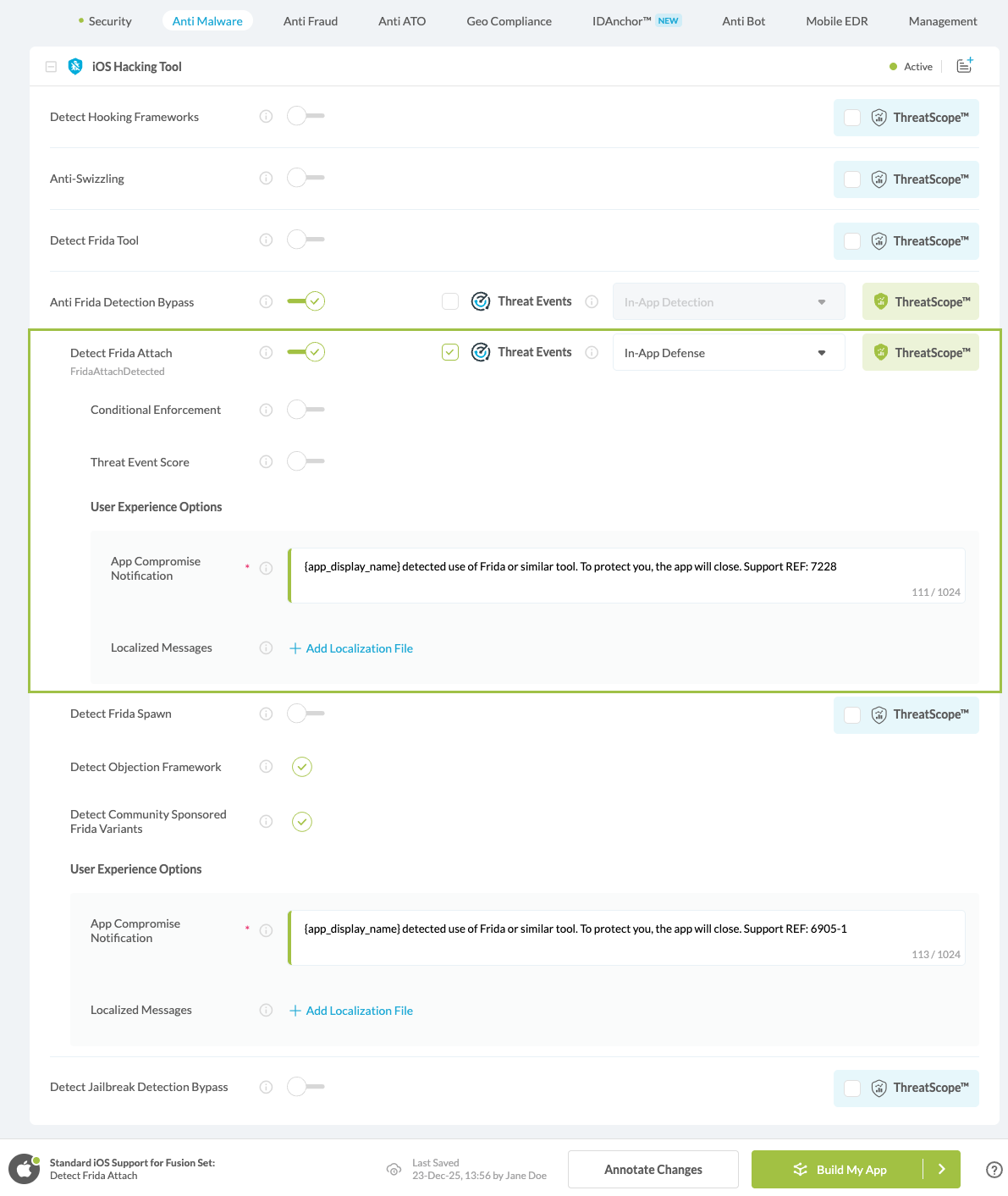This screenshot has height=1196, width=1008.
Task: Collapse the iOS Hacking Tool section
Action: tap(51, 66)
